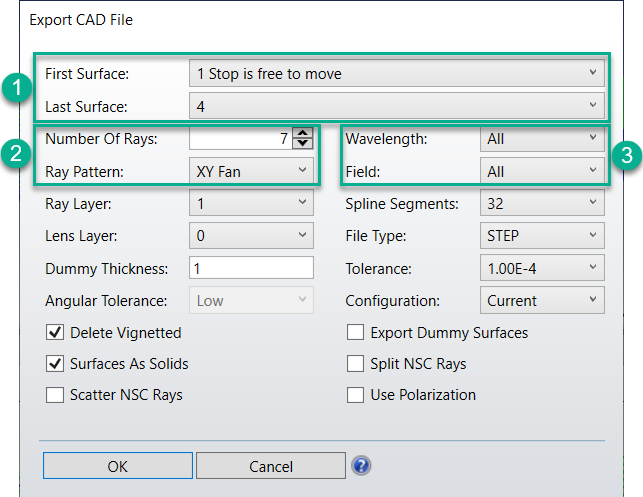Open the Spline Segments dropdown
This screenshot has height=497, width=643.
(x=542, y=204)
